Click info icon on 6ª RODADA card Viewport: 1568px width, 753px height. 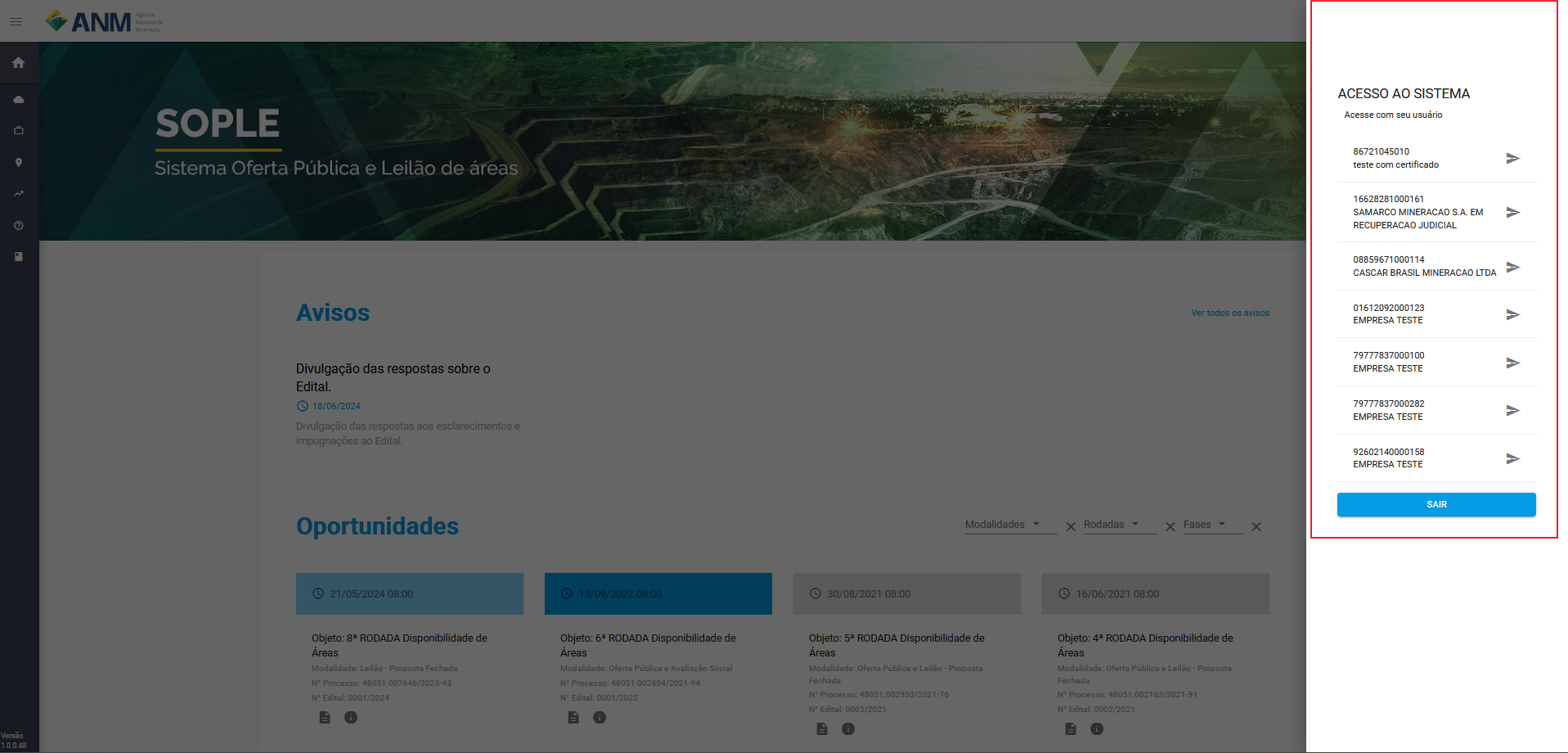coord(600,718)
